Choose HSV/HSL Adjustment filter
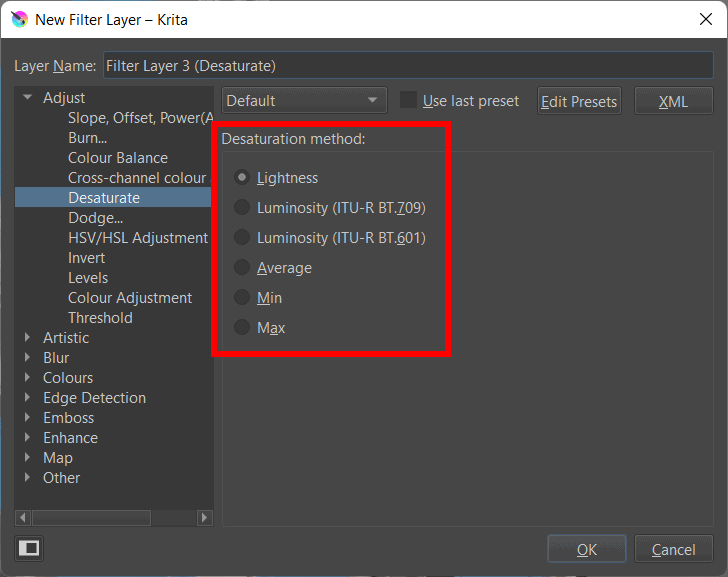 (x=137, y=238)
